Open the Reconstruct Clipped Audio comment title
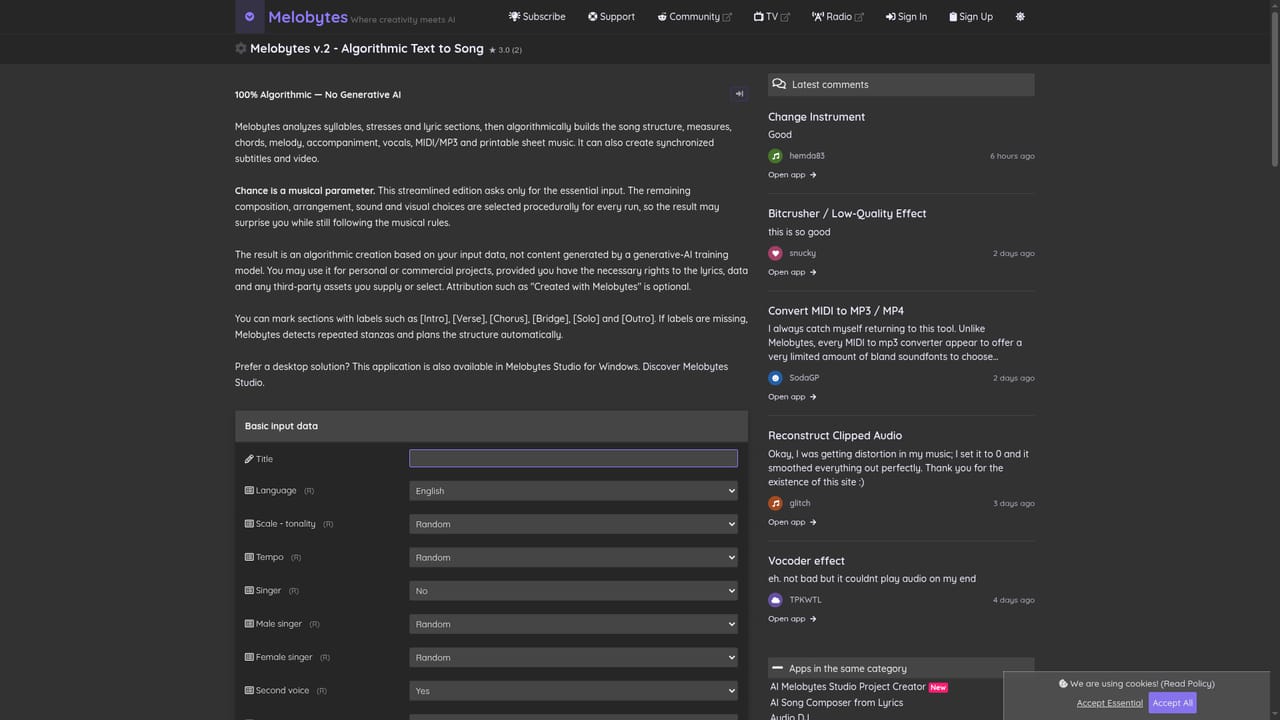The image size is (1280, 720). click(835, 436)
